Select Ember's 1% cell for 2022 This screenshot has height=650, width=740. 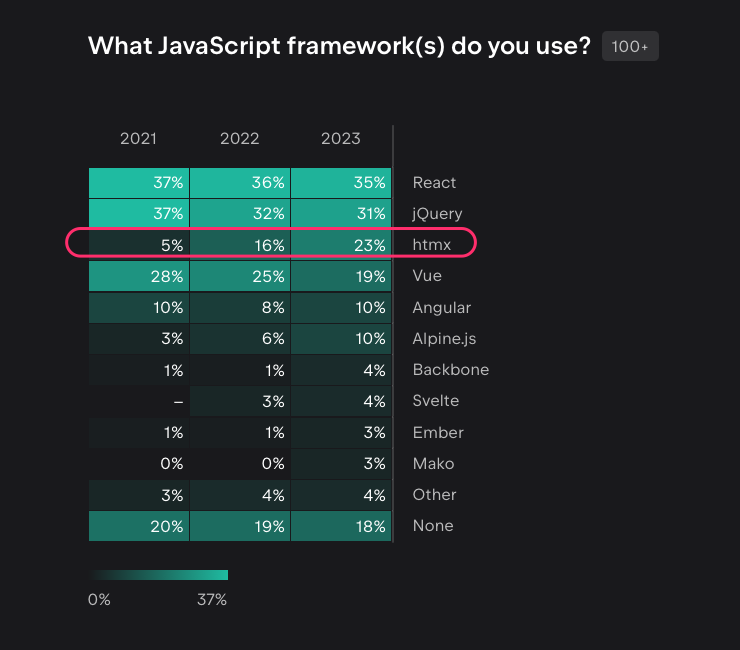[x=240, y=432]
